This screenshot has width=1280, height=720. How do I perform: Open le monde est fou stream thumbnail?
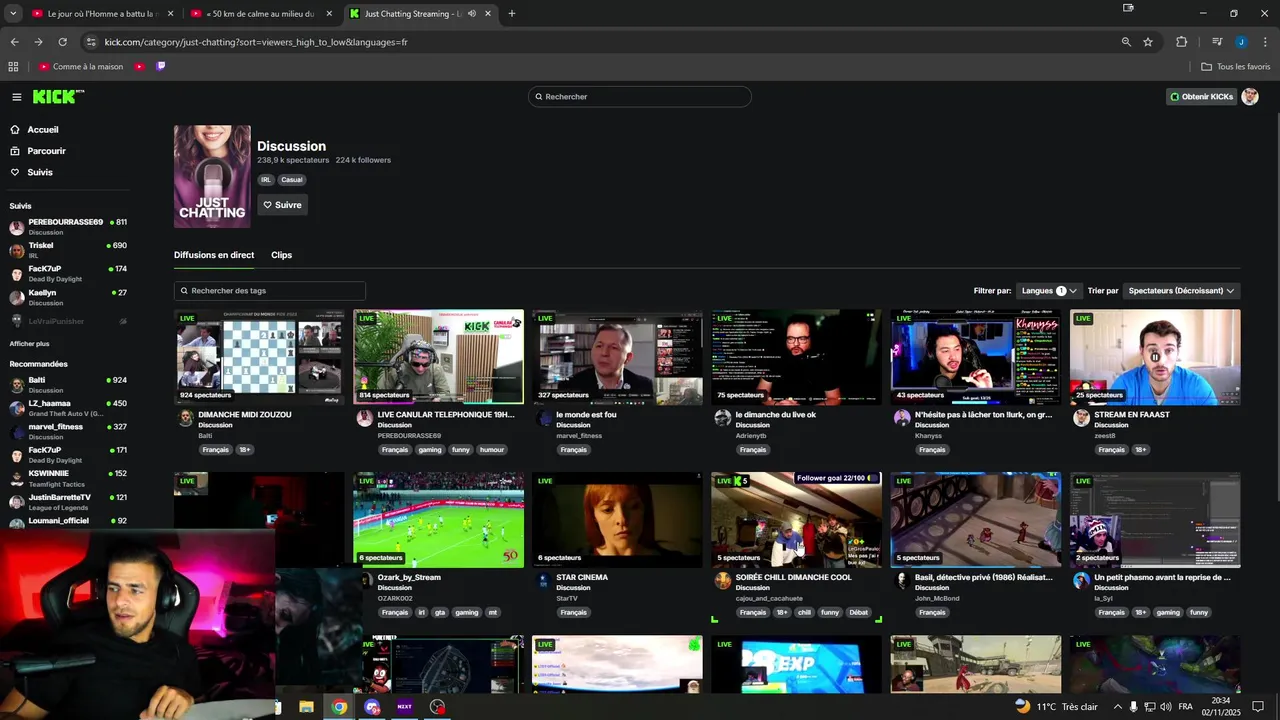point(617,357)
